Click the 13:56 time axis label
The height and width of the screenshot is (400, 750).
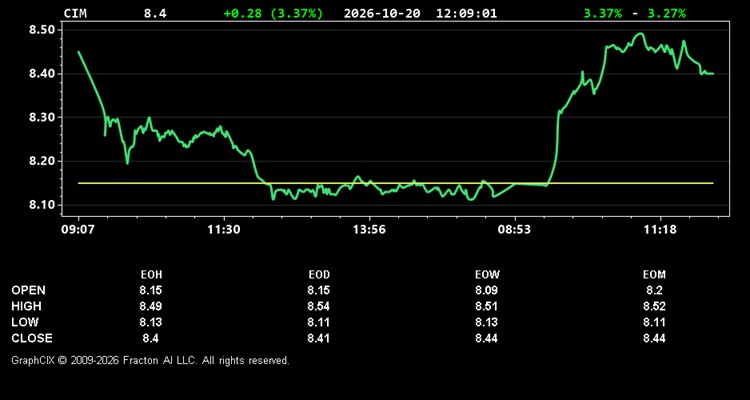click(x=369, y=230)
